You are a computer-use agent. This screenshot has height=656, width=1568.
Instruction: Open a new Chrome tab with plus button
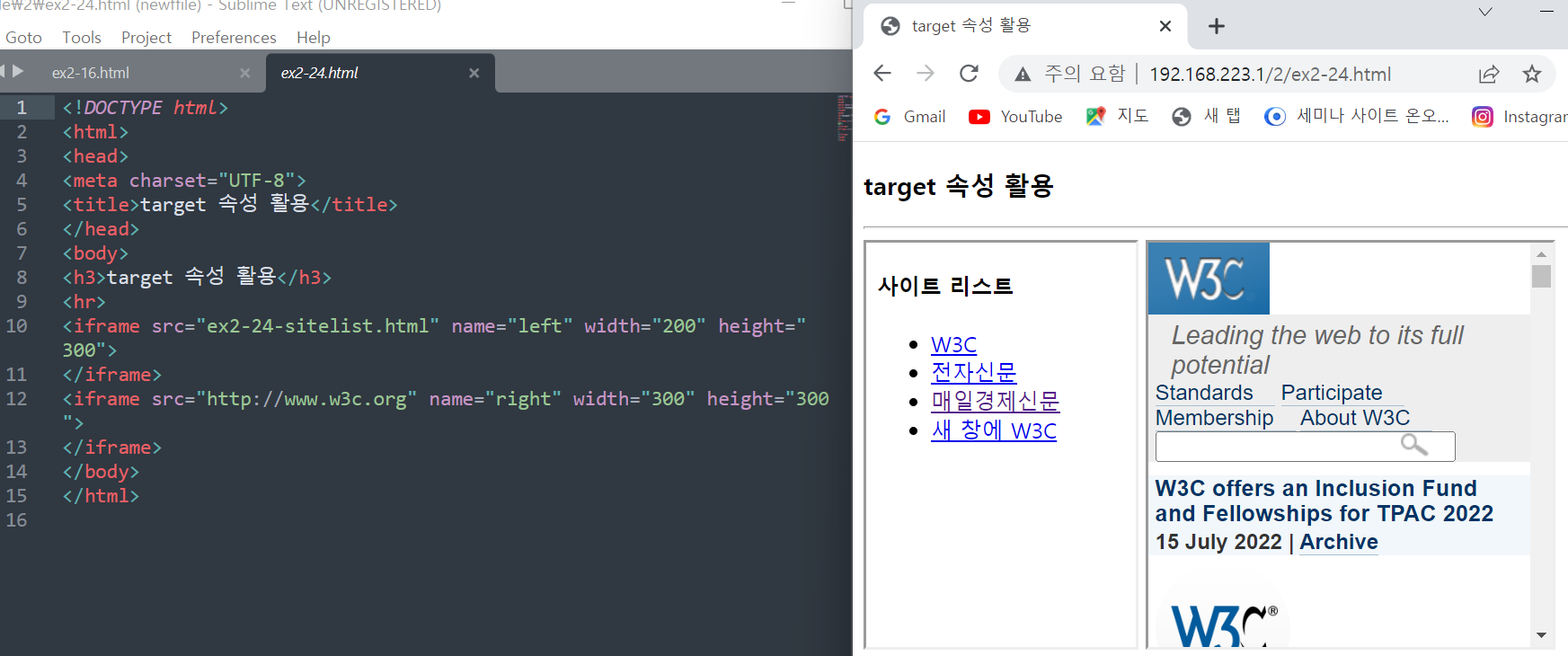point(1217,26)
